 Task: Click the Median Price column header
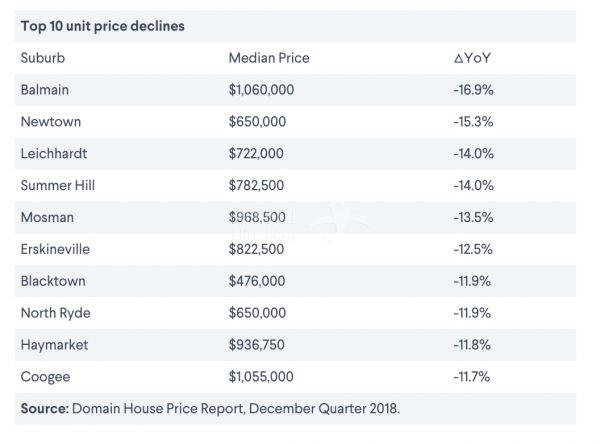coord(269,58)
